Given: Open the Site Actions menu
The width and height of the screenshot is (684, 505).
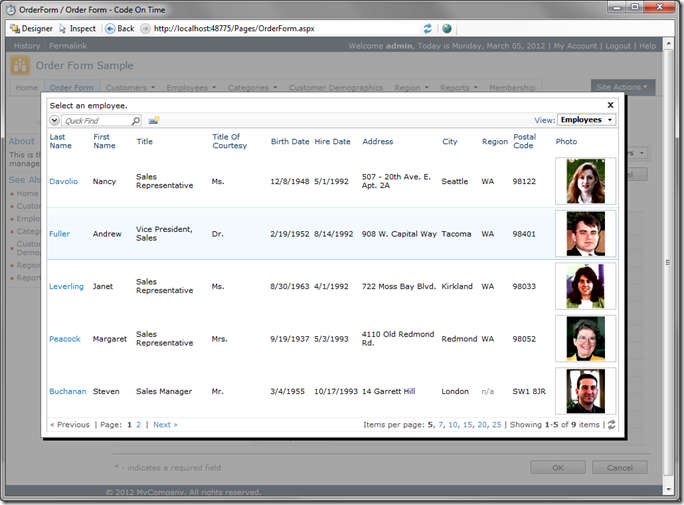Looking at the screenshot, I should [x=623, y=87].
